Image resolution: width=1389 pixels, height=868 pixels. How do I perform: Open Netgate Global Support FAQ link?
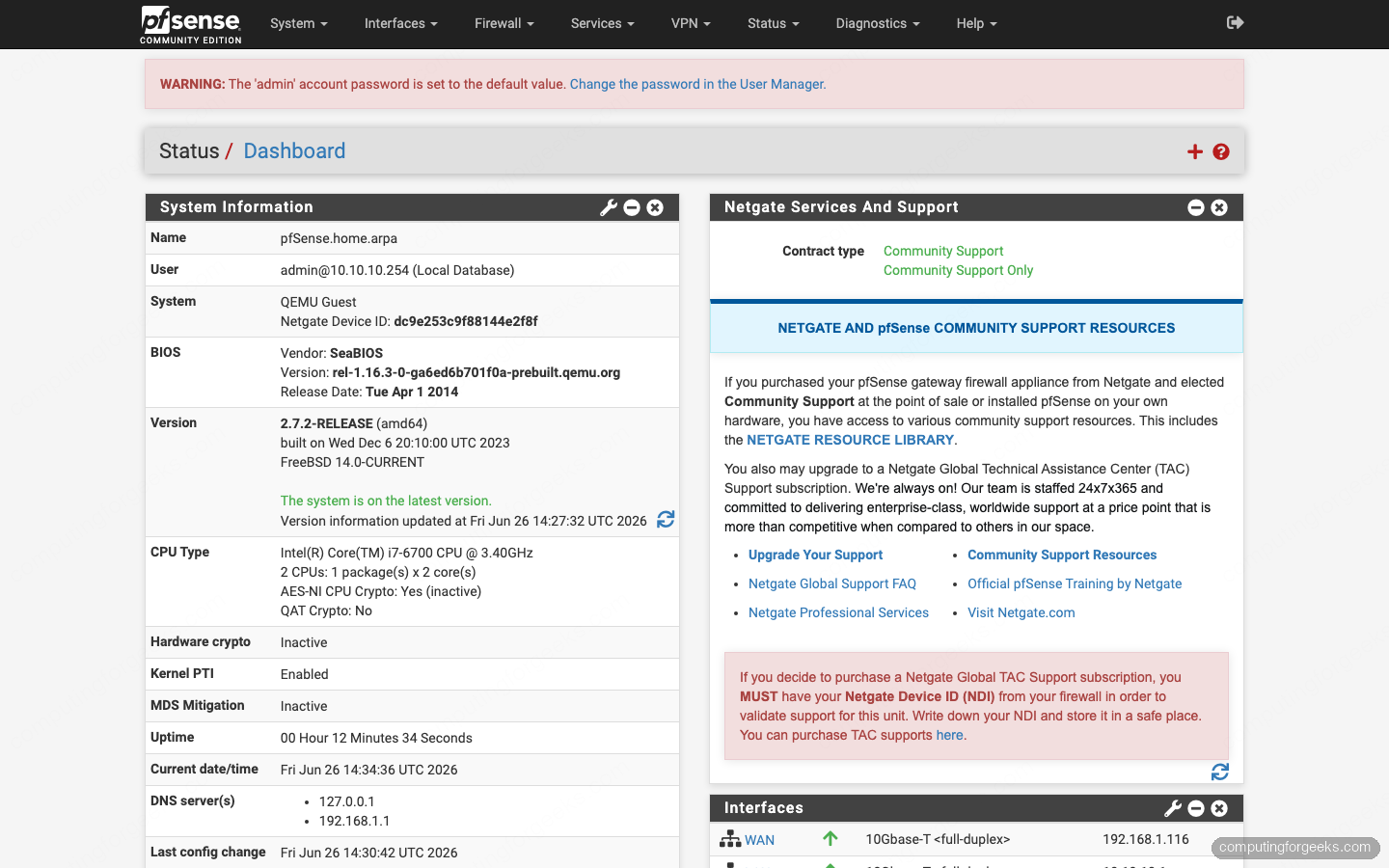(832, 583)
